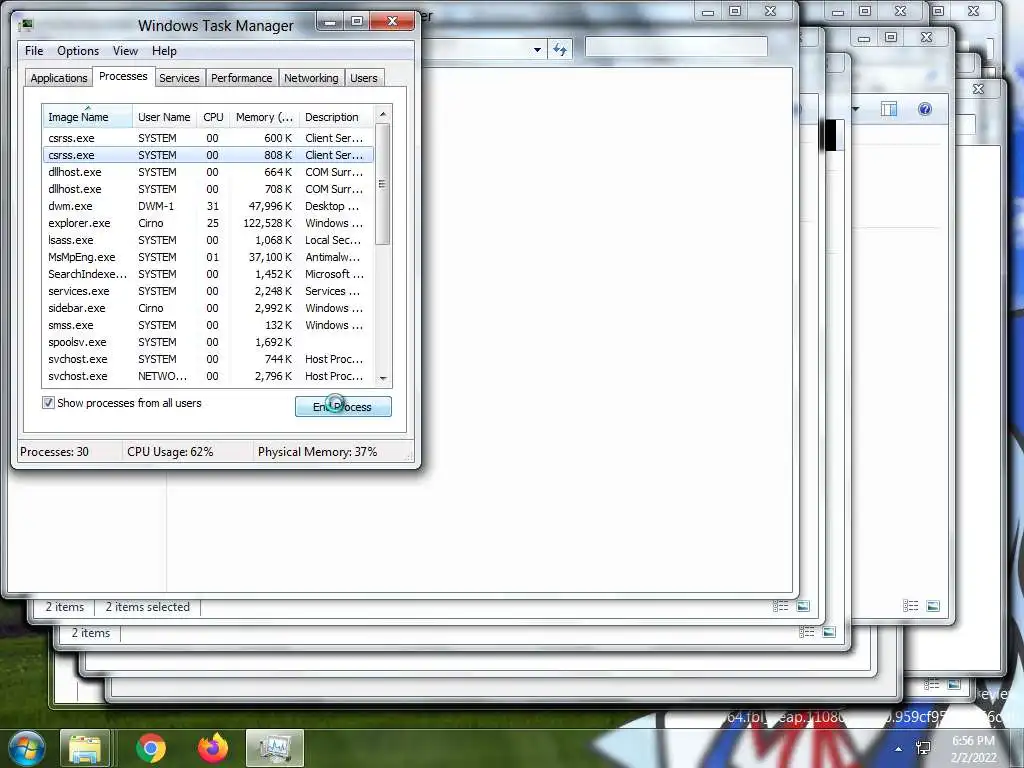Click the process list scrollbar thumb
Viewport: 1024px width, 768px height.
(383, 184)
